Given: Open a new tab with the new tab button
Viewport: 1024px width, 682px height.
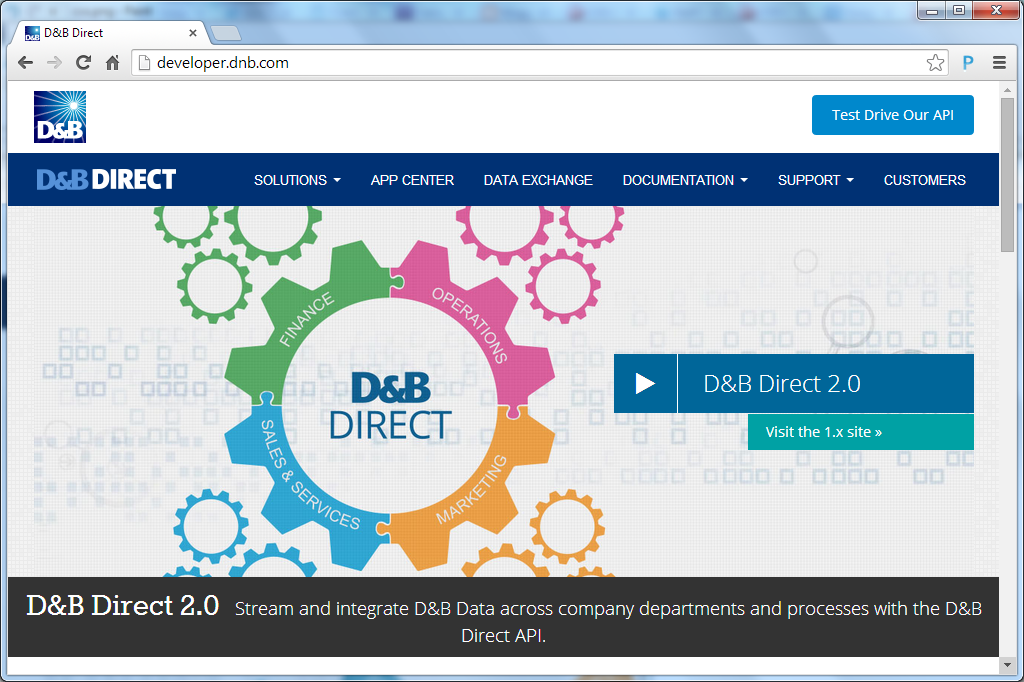Looking at the screenshot, I should [x=226, y=33].
